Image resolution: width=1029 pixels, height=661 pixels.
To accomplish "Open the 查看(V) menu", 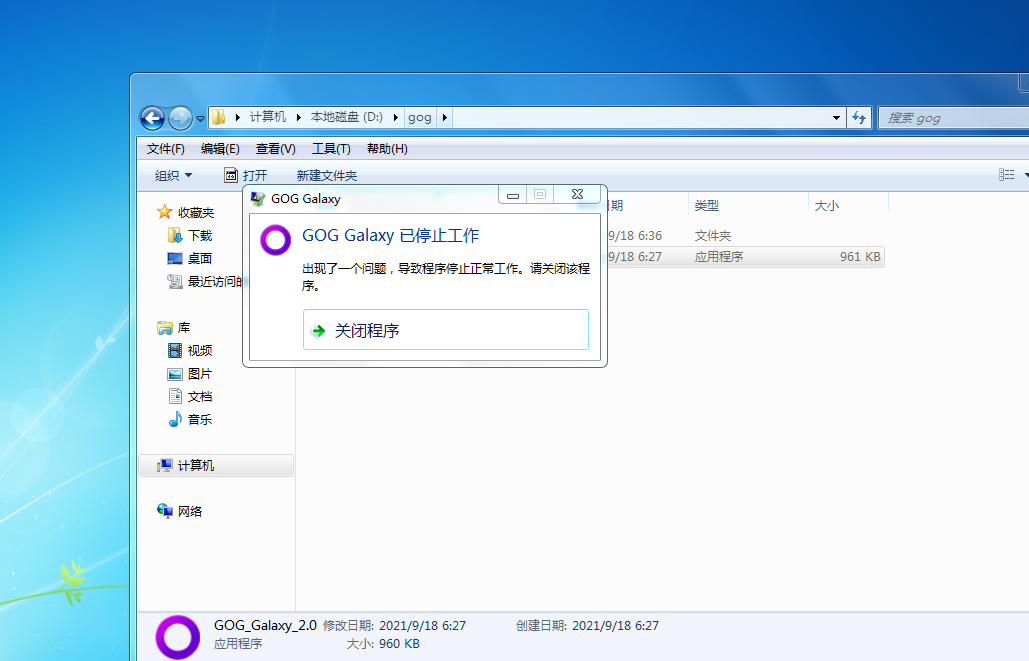I will coord(276,149).
